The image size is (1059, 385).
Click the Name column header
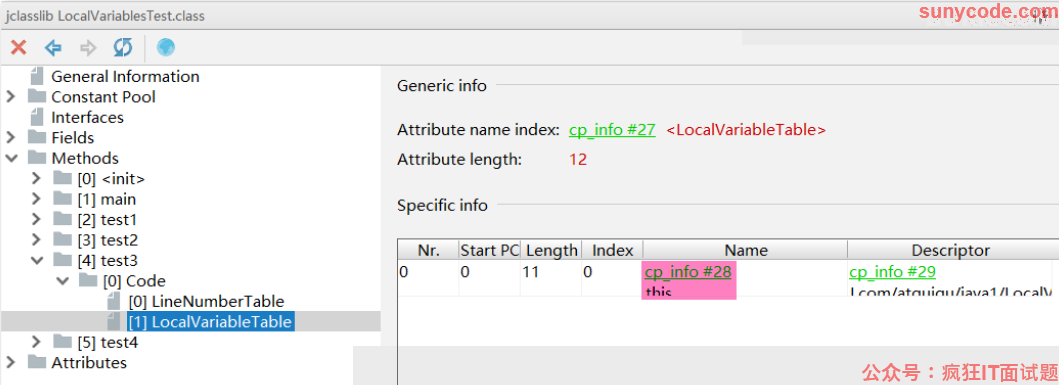click(746, 250)
